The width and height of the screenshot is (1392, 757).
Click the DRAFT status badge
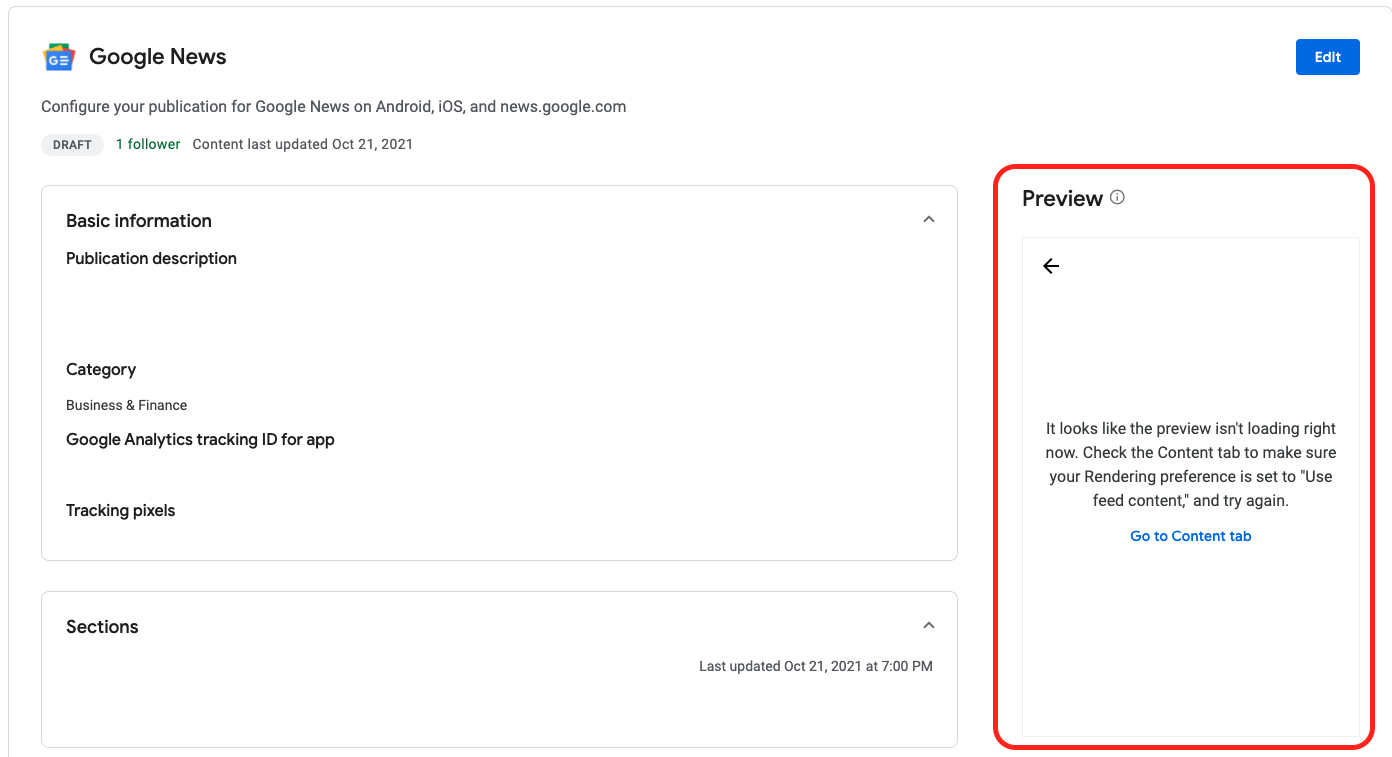(x=72, y=145)
